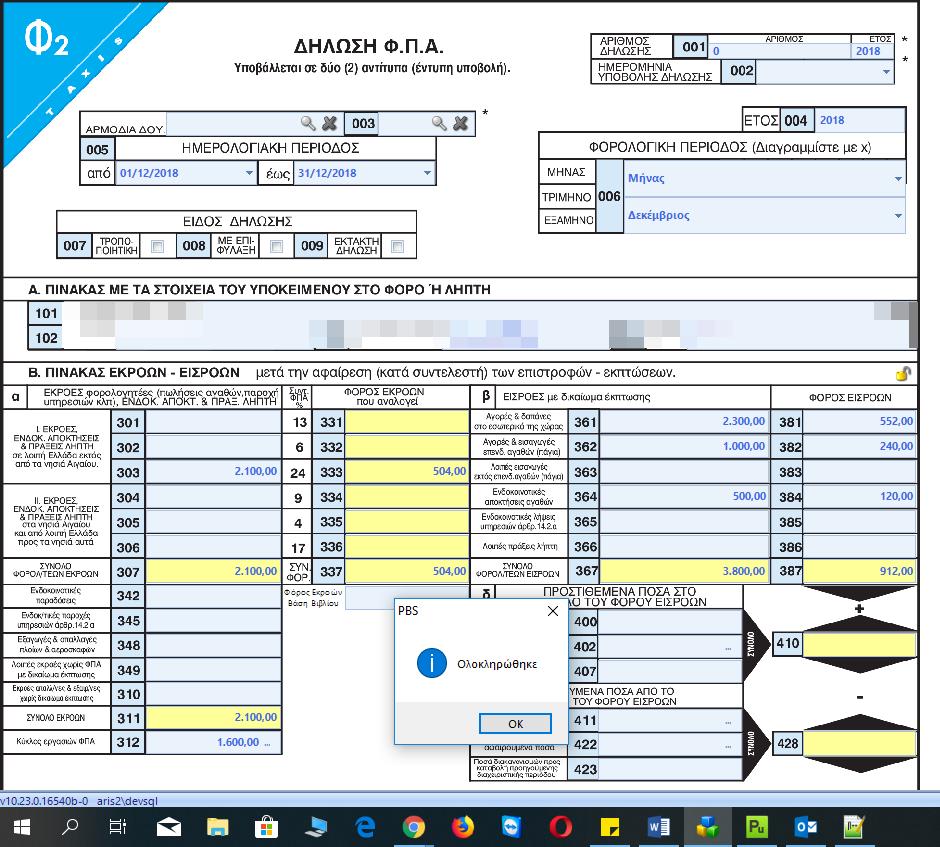Open TeamViewer from the taskbar
This screenshot has width=940, height=847.
511,828
